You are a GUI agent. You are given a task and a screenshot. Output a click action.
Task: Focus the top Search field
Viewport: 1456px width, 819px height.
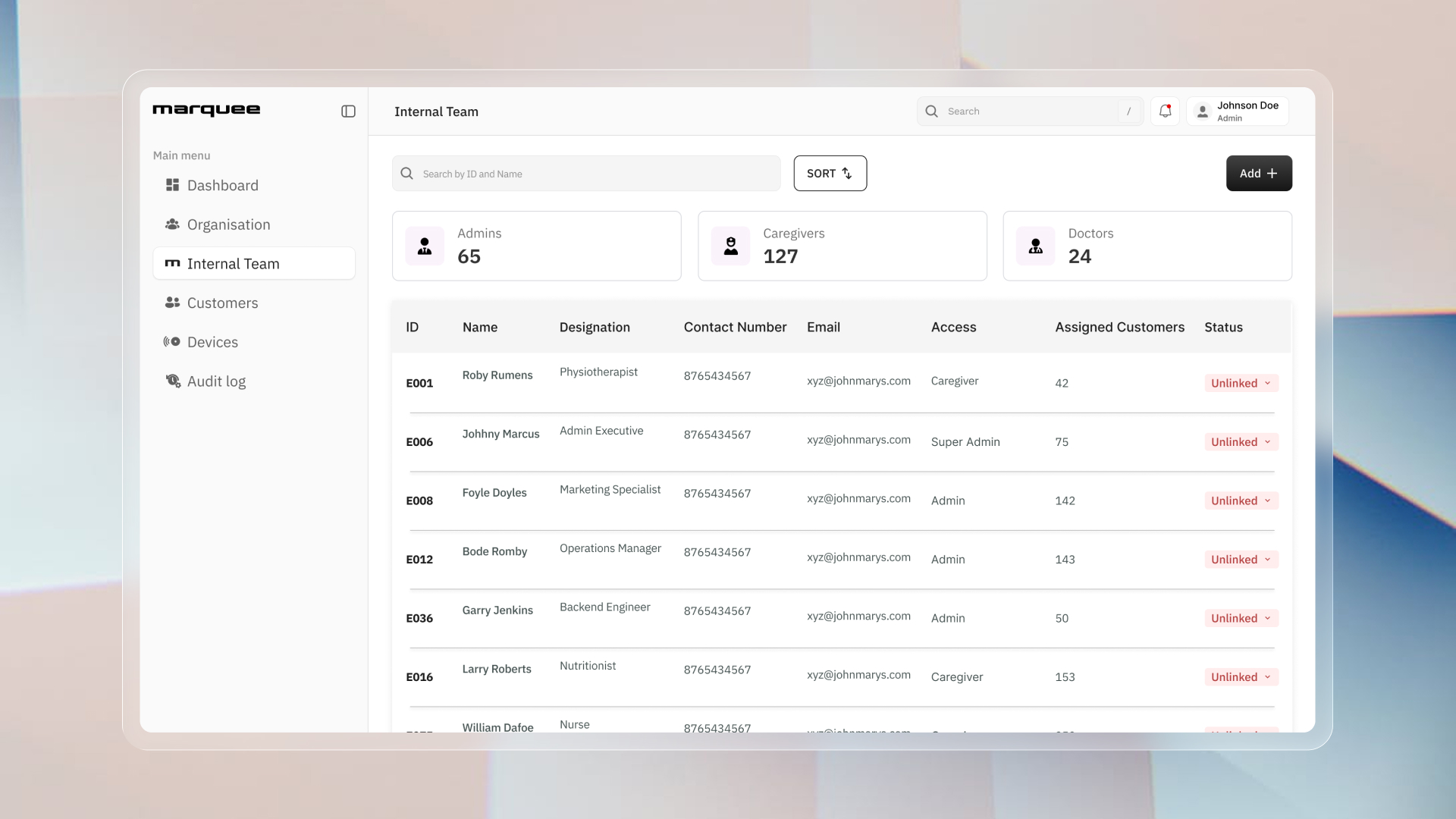1030,111
